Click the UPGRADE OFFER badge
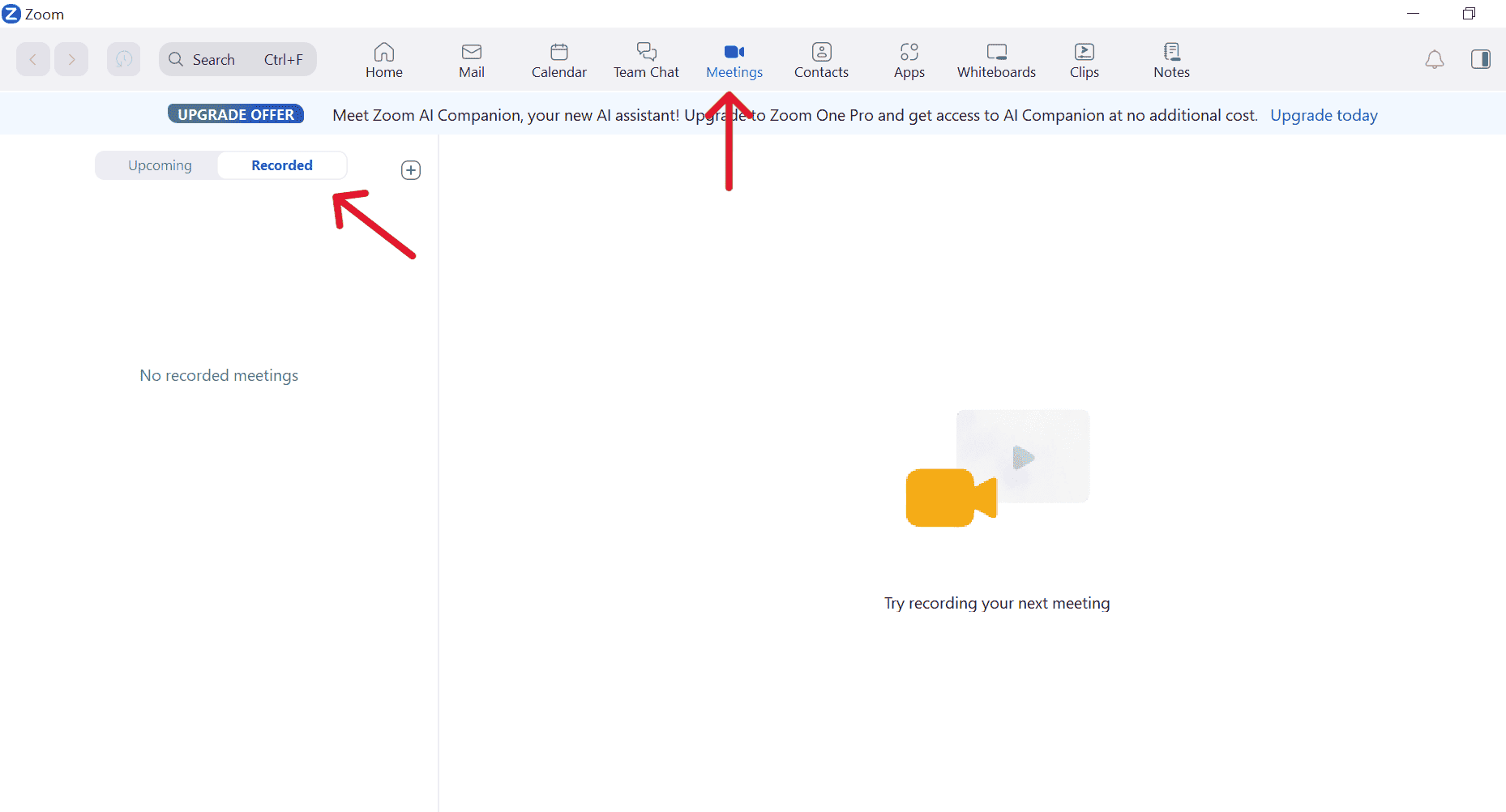1506x812 pixels. 235,113
